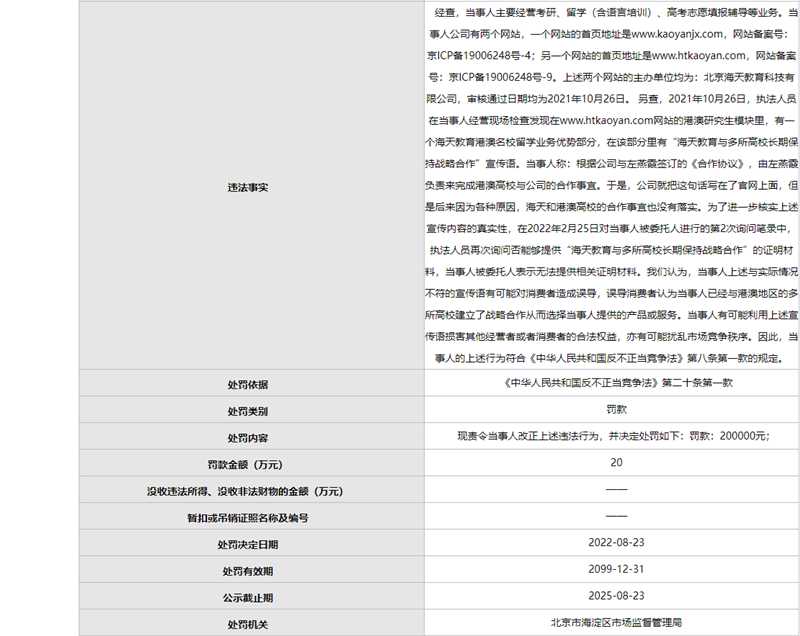
Task: Click the 公示截止期 label
Action: click(x=247, y=598)
